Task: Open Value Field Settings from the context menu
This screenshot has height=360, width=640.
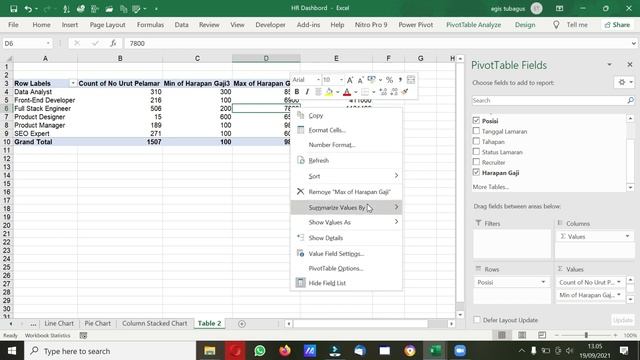Action: (x=346, y=253)
